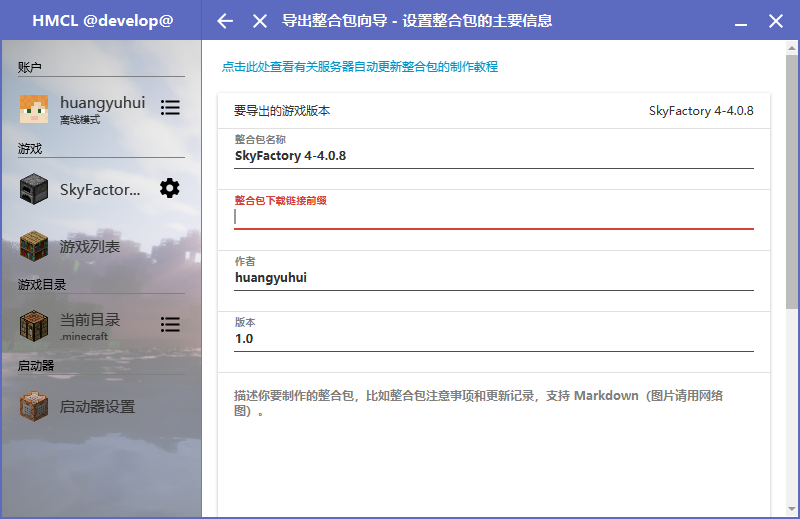Click the 作者 field containing huangyuhui

click(493, 278)
